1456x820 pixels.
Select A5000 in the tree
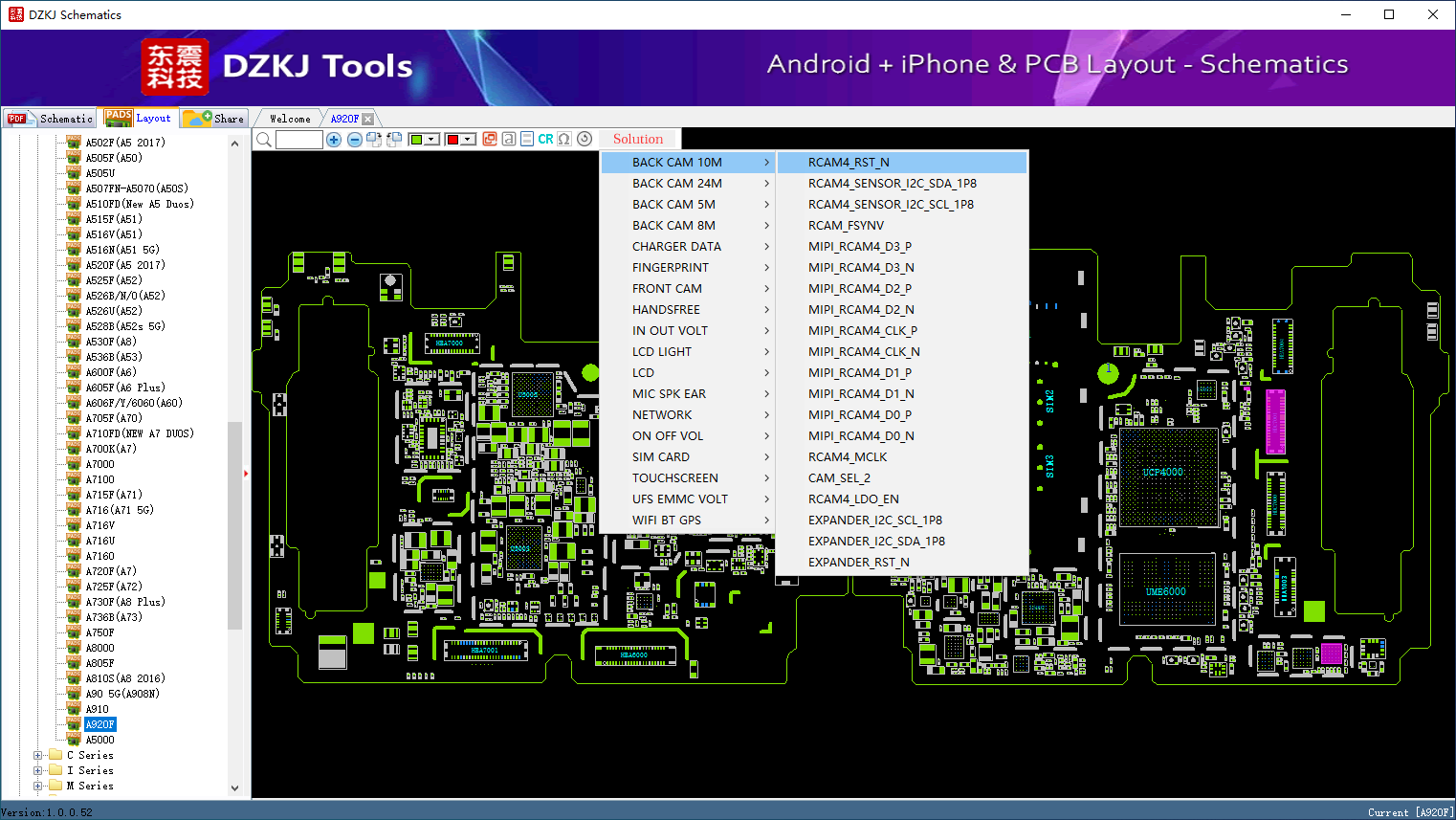pyautogui.click(x=99, y=740)
